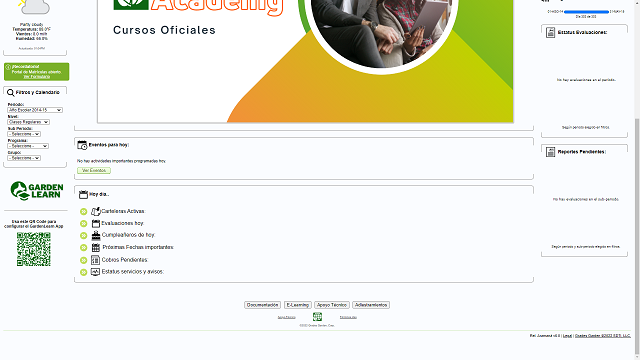Screen dimensions: 640x360
Task: Click the Garden Learn logo
Action: click(x=37, y=191)
